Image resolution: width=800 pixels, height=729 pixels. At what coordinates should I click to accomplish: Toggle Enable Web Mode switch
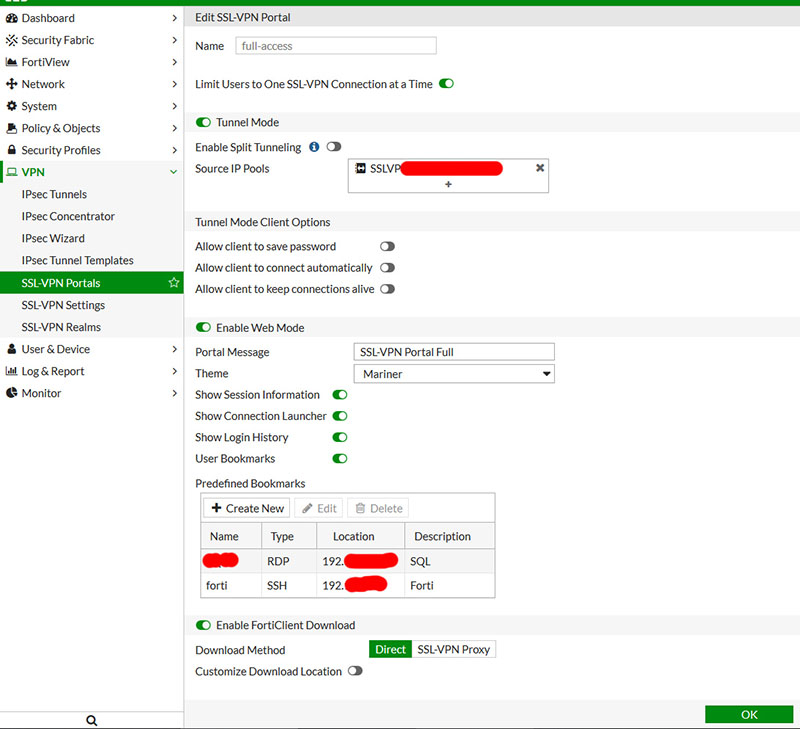(x=203, y=328)
